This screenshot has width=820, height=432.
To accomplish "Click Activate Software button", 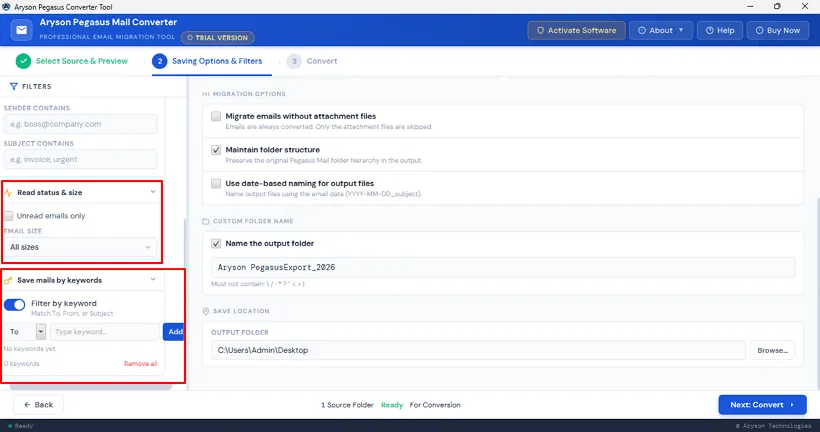I will [x=576, y=30].
